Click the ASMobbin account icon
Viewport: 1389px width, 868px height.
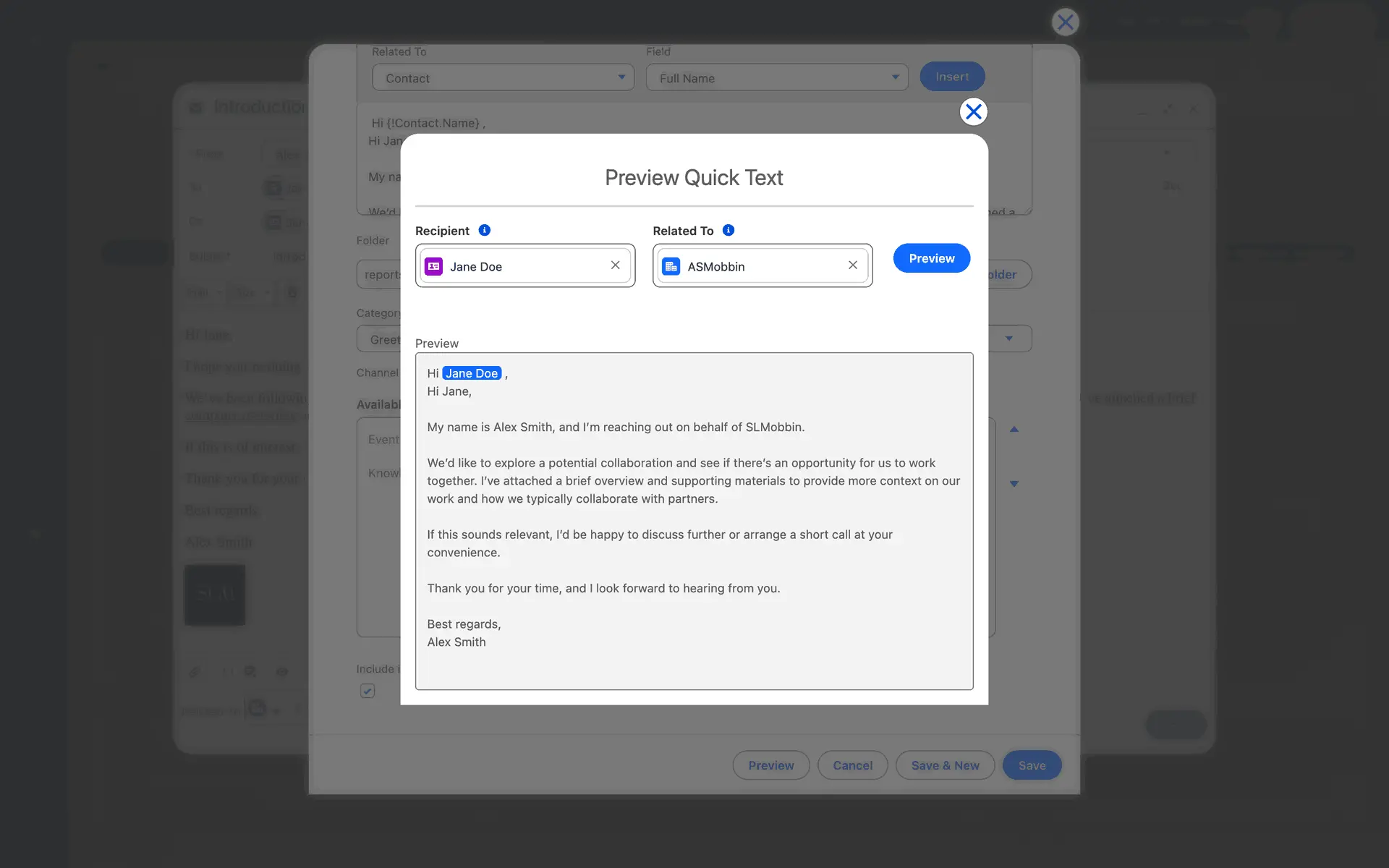pos(671,266)
